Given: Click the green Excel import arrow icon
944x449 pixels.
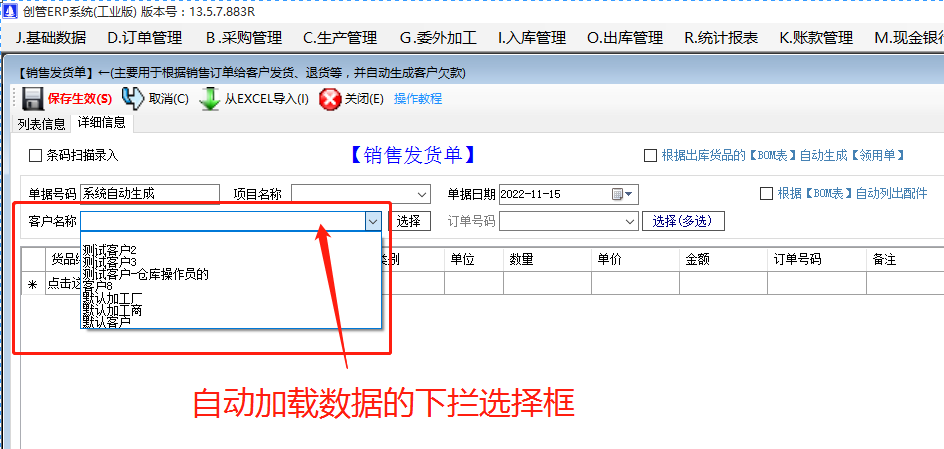Looking at the screenshot, I should click(x=210, y=99).
